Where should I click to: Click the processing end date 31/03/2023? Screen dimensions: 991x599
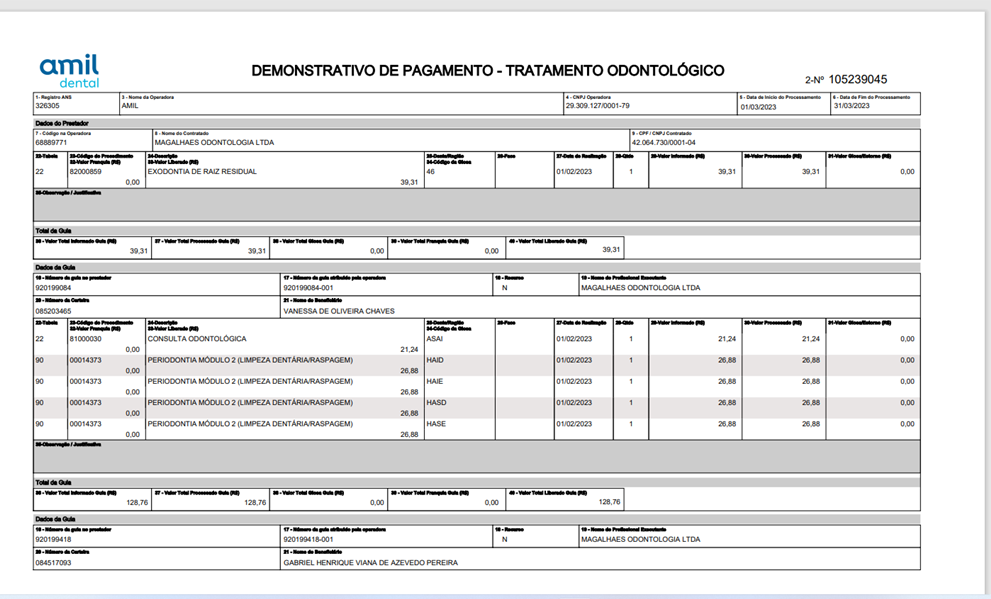852,106
